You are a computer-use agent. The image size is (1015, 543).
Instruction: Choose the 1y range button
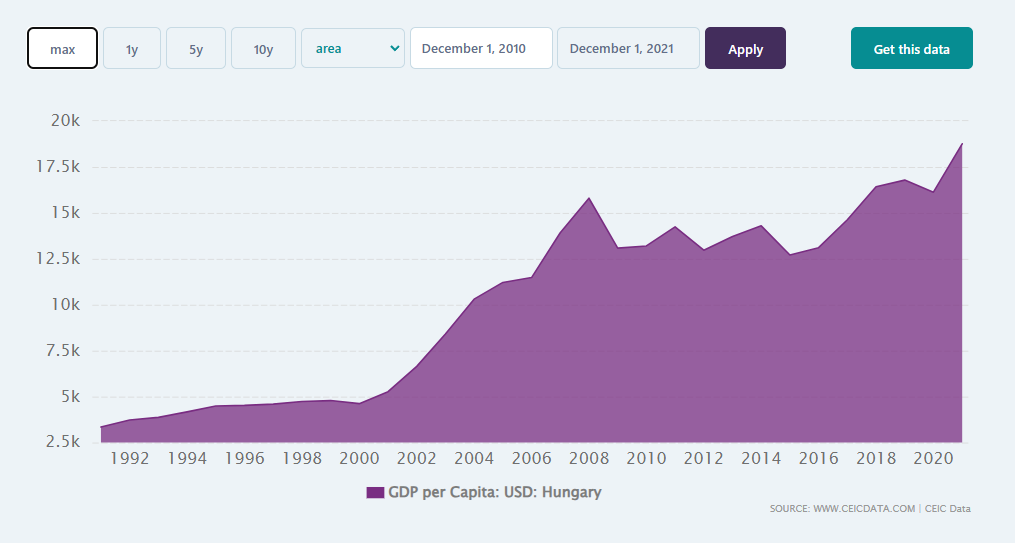point(132,48)
